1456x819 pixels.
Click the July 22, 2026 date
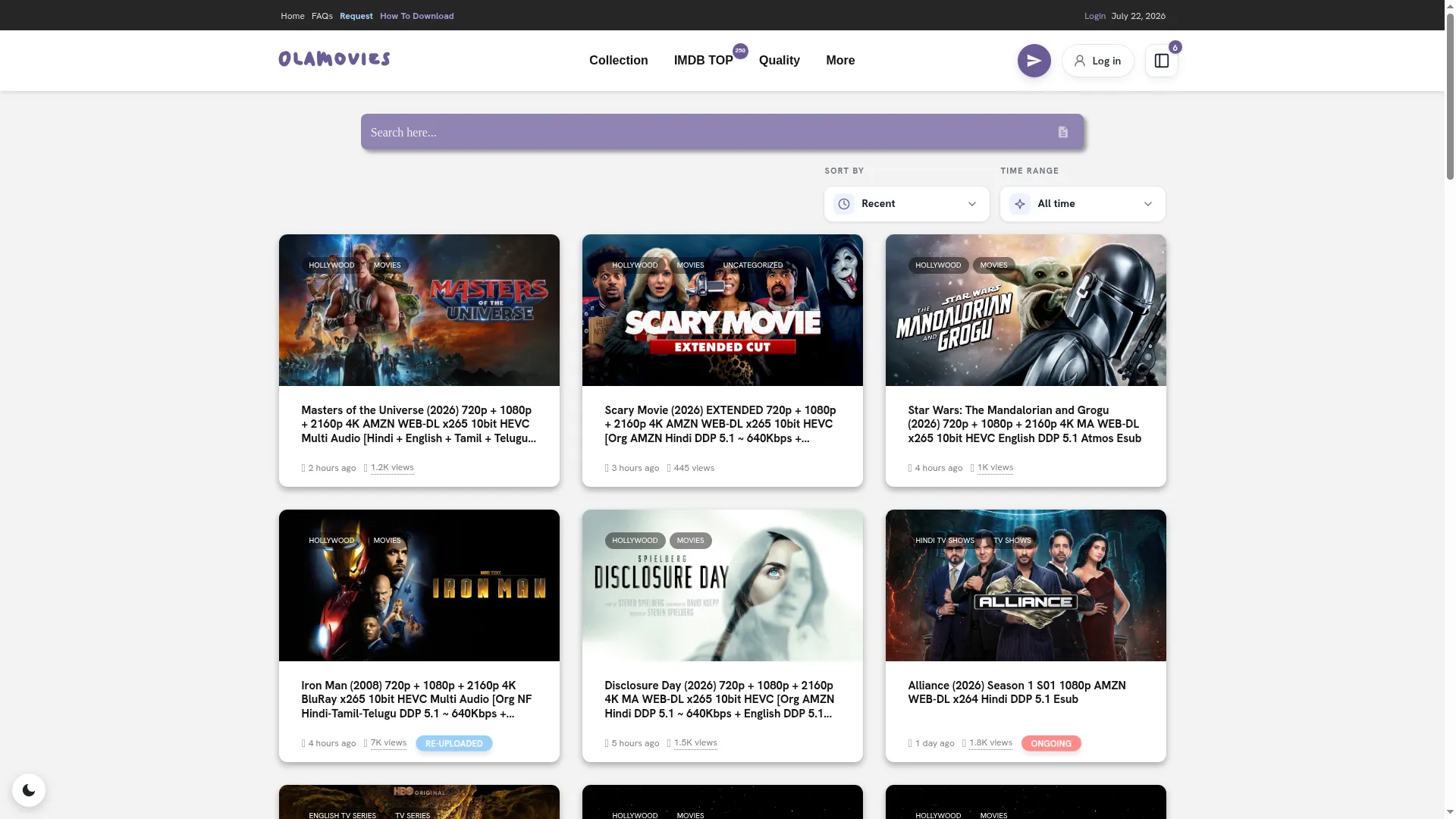tap(1137, 16)
